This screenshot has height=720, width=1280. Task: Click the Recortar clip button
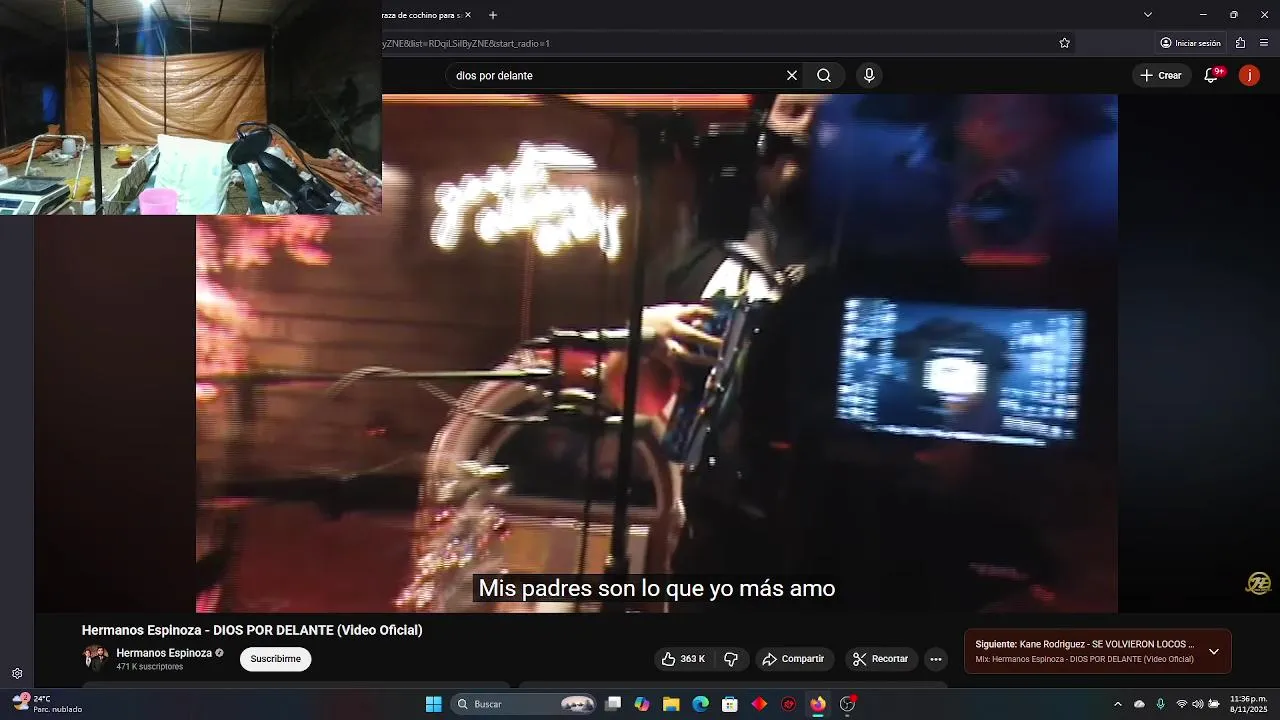(x=881, y=659)
